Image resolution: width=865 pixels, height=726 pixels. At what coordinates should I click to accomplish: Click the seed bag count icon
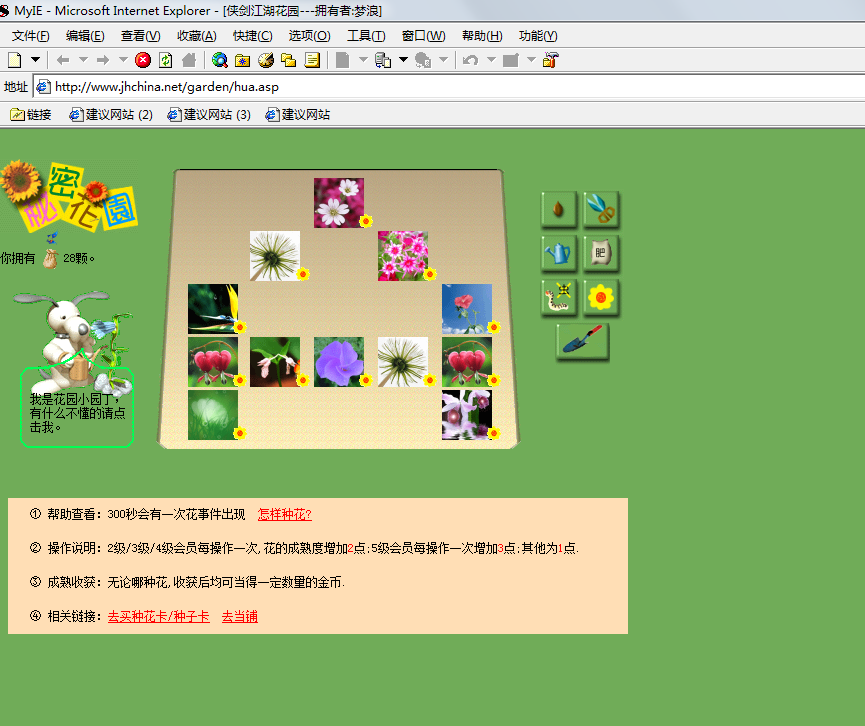click(x=50, y=258)
